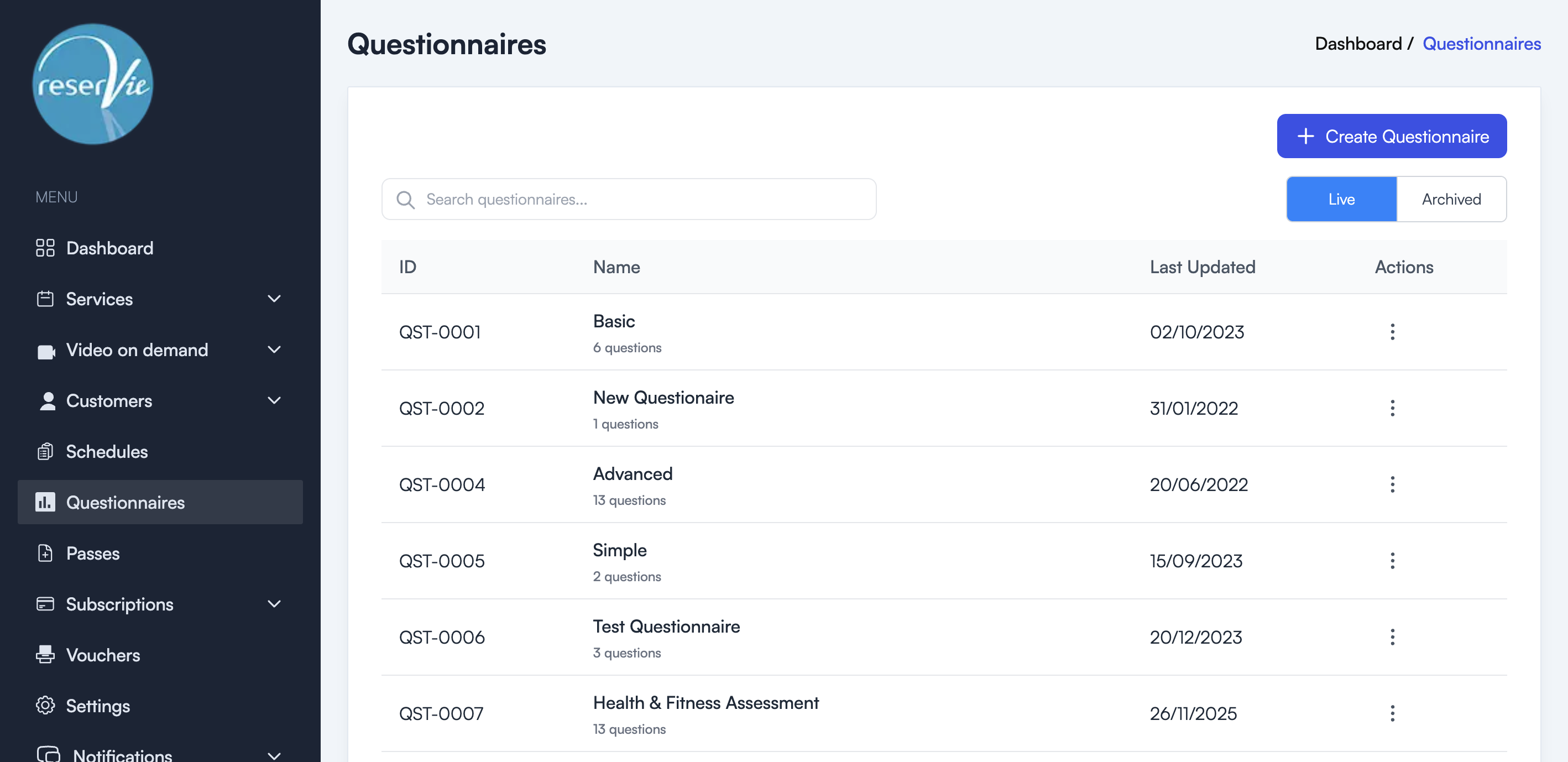Screen dimensions: 1568x762
Task: Open the Test Questionnaire name
Action: click(667, 627)
